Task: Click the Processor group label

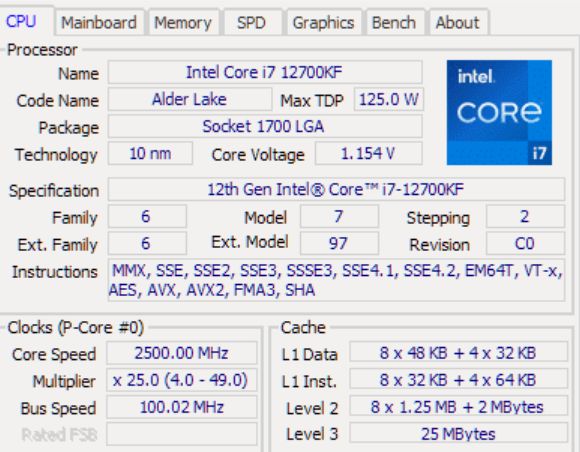Action: (42, 50)
